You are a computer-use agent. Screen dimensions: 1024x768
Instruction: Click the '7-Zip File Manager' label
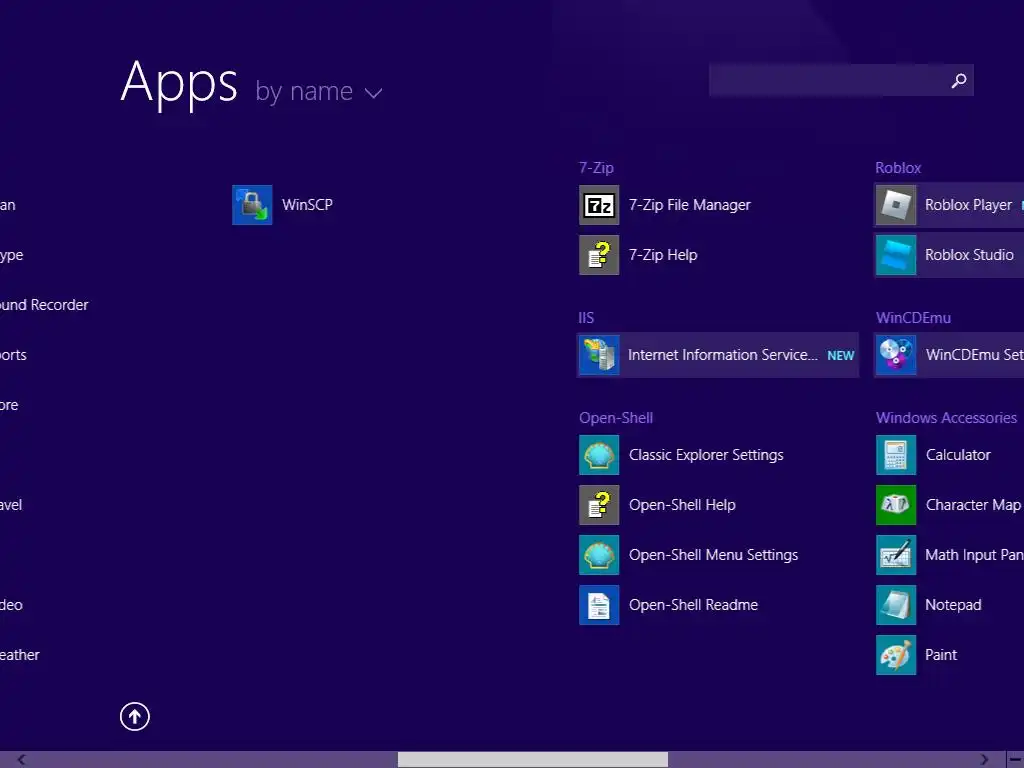click(x=690, y=205)
